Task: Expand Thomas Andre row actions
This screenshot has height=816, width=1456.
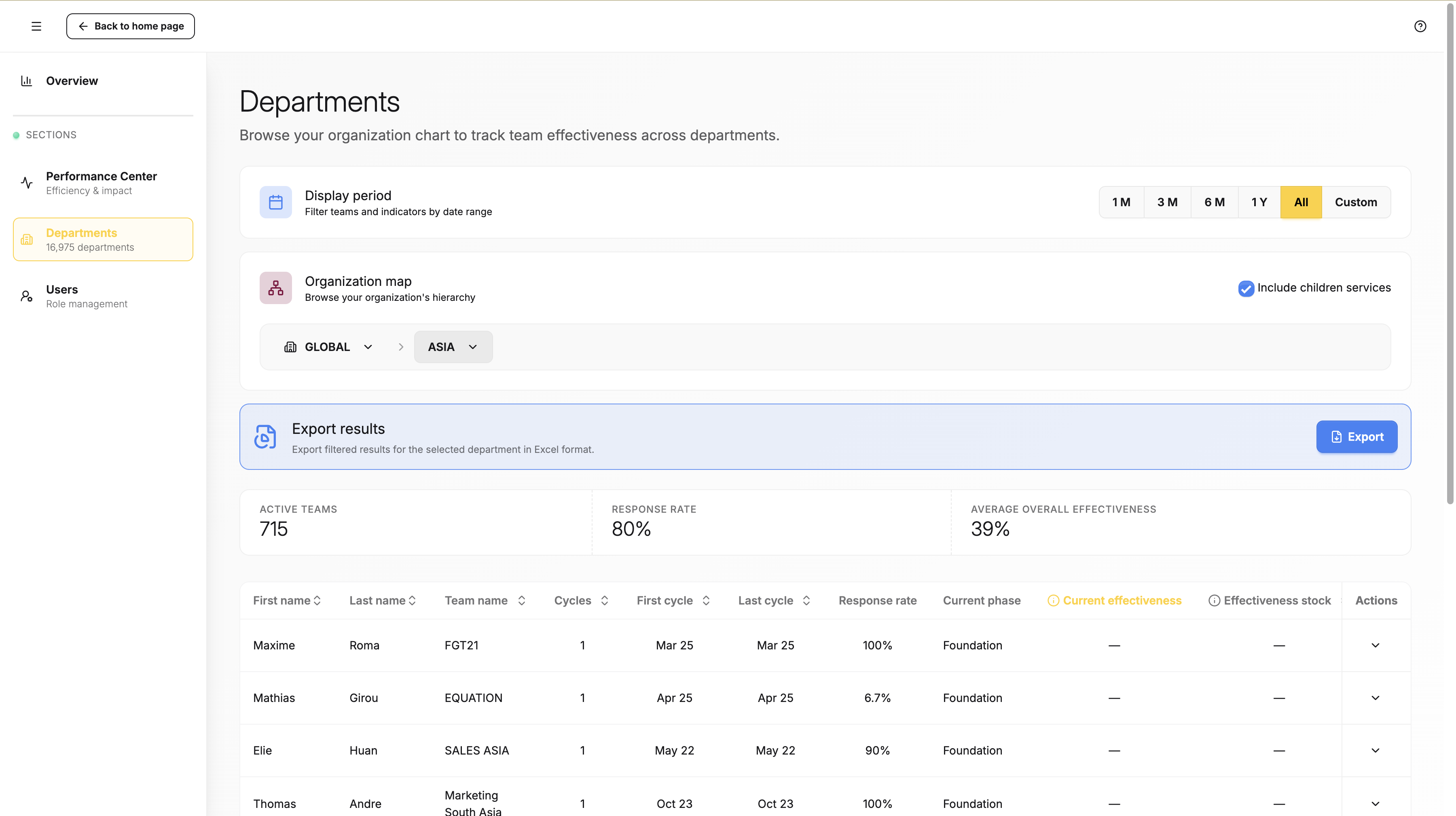Action: tap(1375, 803)
